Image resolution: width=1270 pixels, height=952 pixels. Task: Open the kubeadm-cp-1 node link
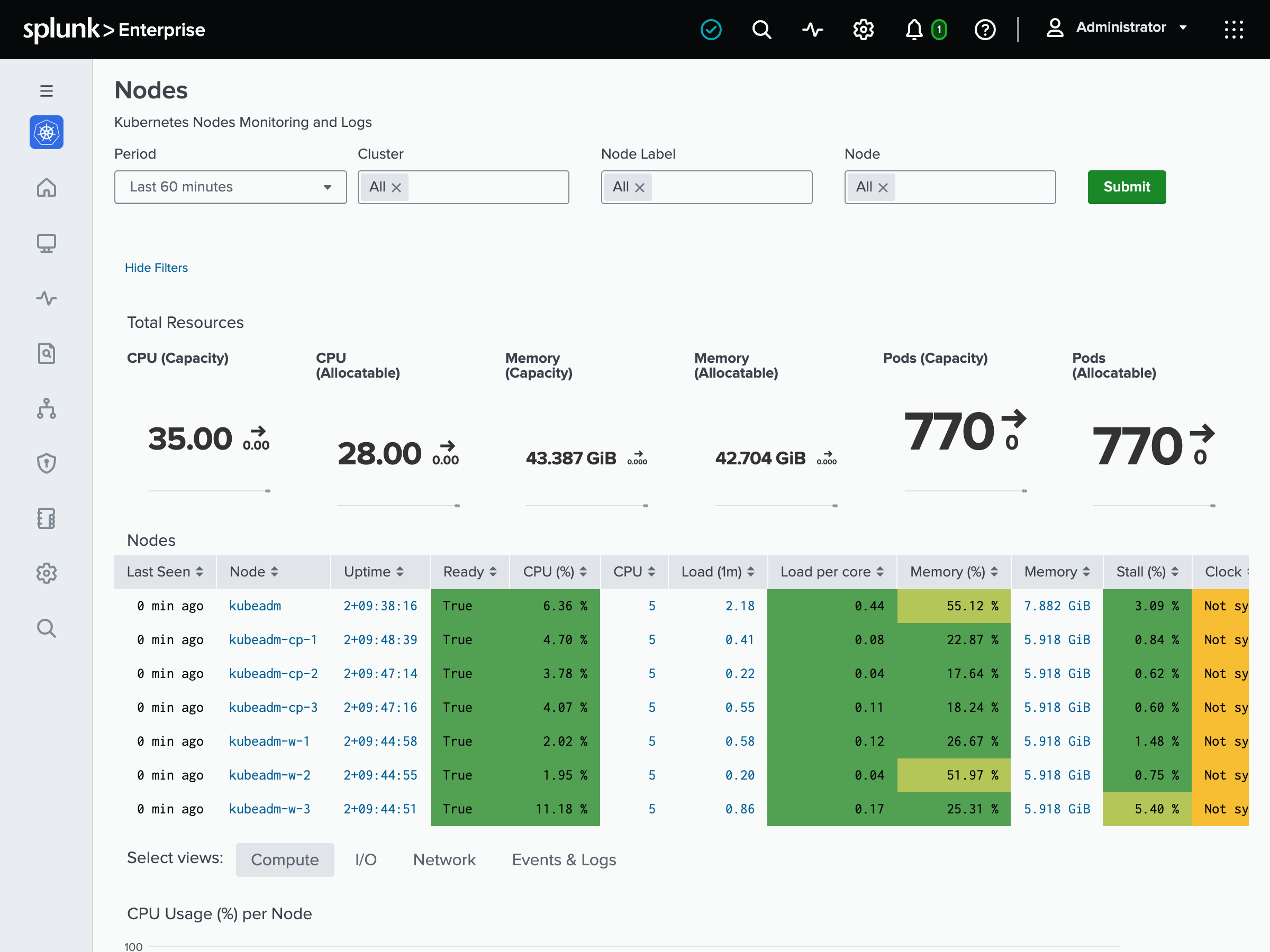[x=273, y=639]
